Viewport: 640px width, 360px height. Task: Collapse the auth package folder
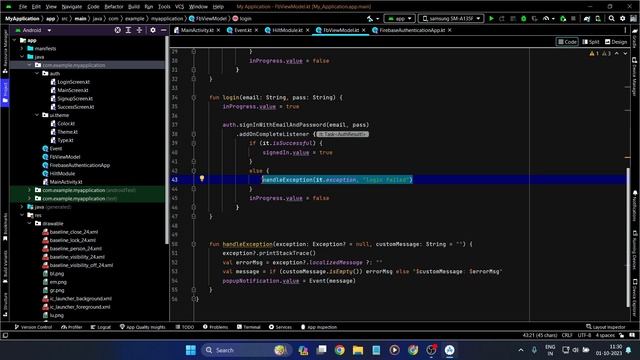tap(37, 73)
